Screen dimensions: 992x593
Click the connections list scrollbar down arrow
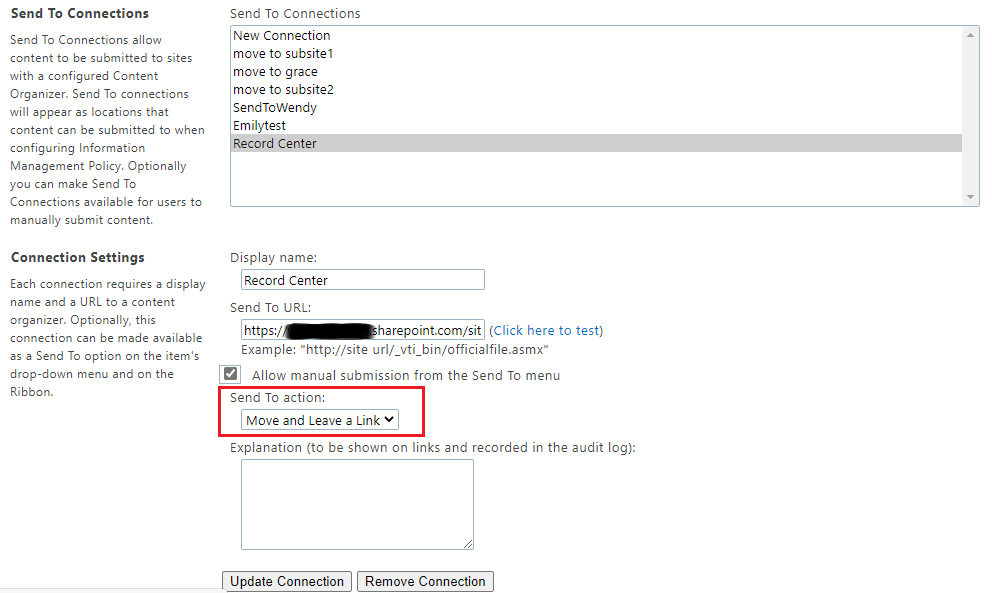(971, 197)
